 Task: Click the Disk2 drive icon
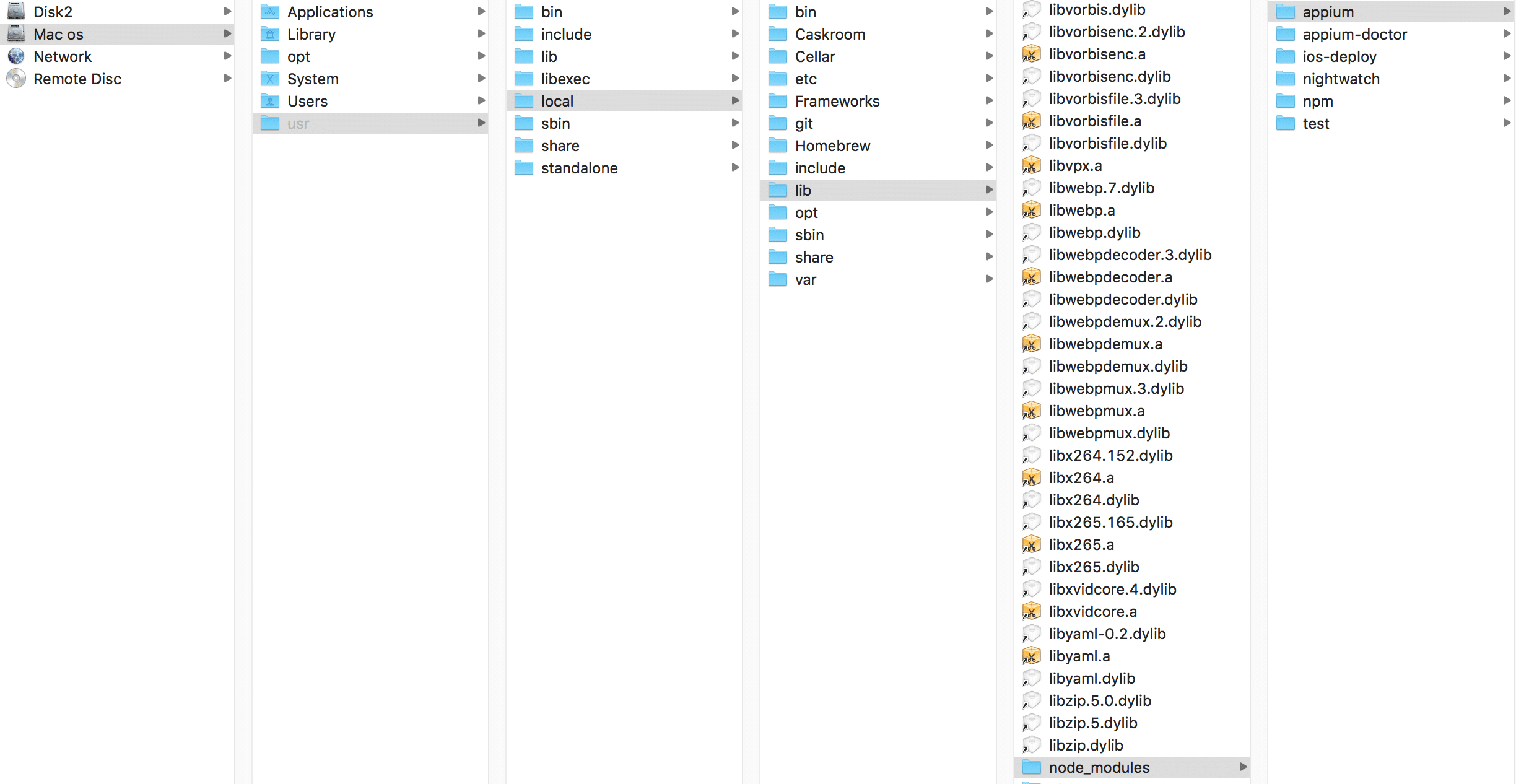pyautogui.click(x=16, y=12)
